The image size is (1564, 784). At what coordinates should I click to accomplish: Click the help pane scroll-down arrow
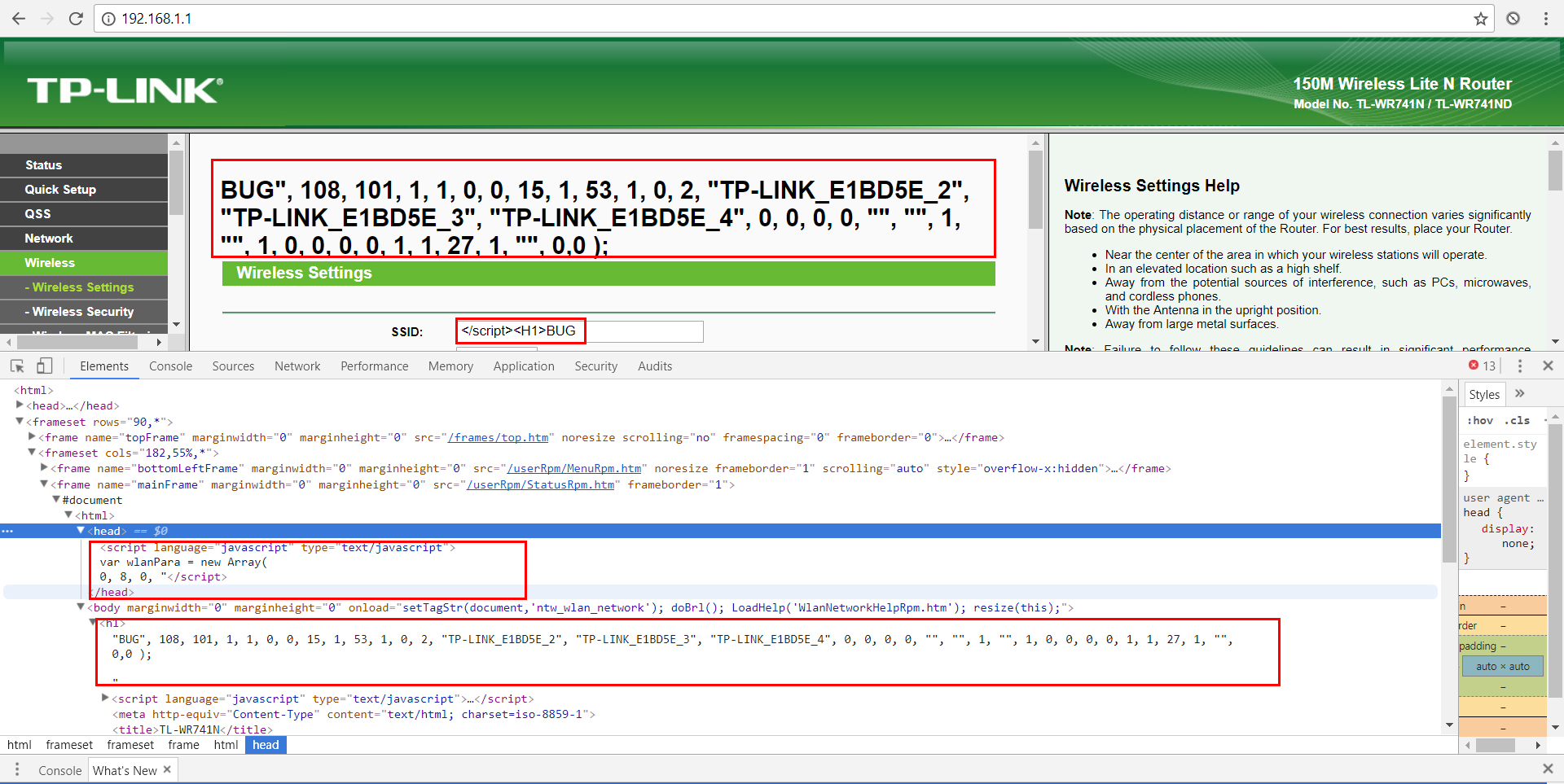click(x=1555, y=341)
